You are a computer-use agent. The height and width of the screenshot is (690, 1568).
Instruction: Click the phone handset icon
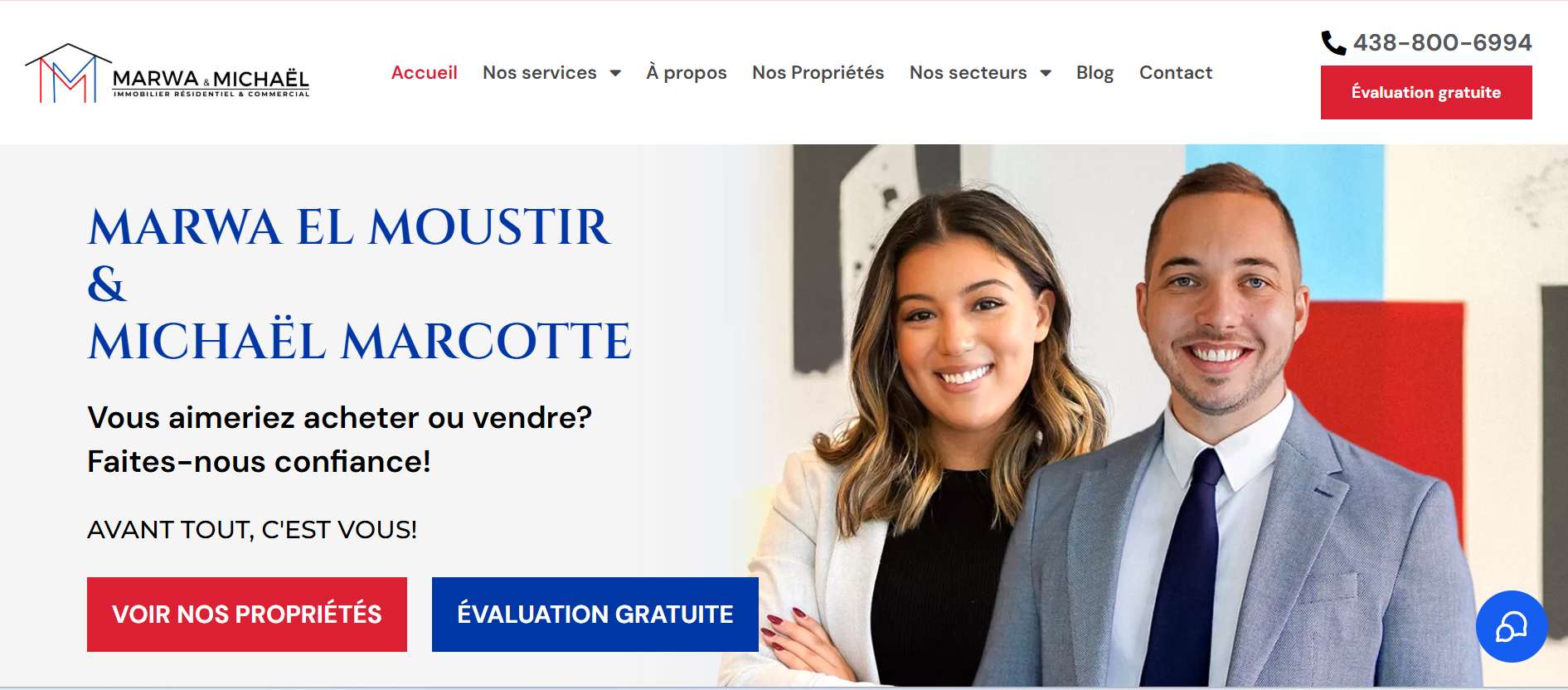coord(1333,42)
